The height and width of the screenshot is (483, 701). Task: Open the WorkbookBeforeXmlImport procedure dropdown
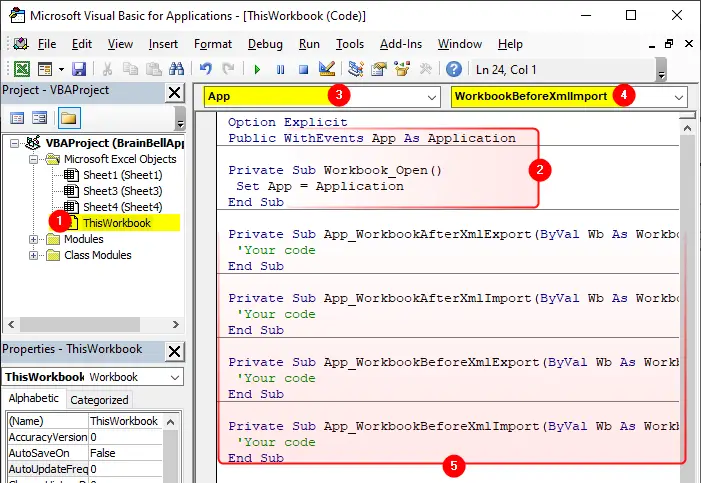pyautogui.click(x=679, y=97)
